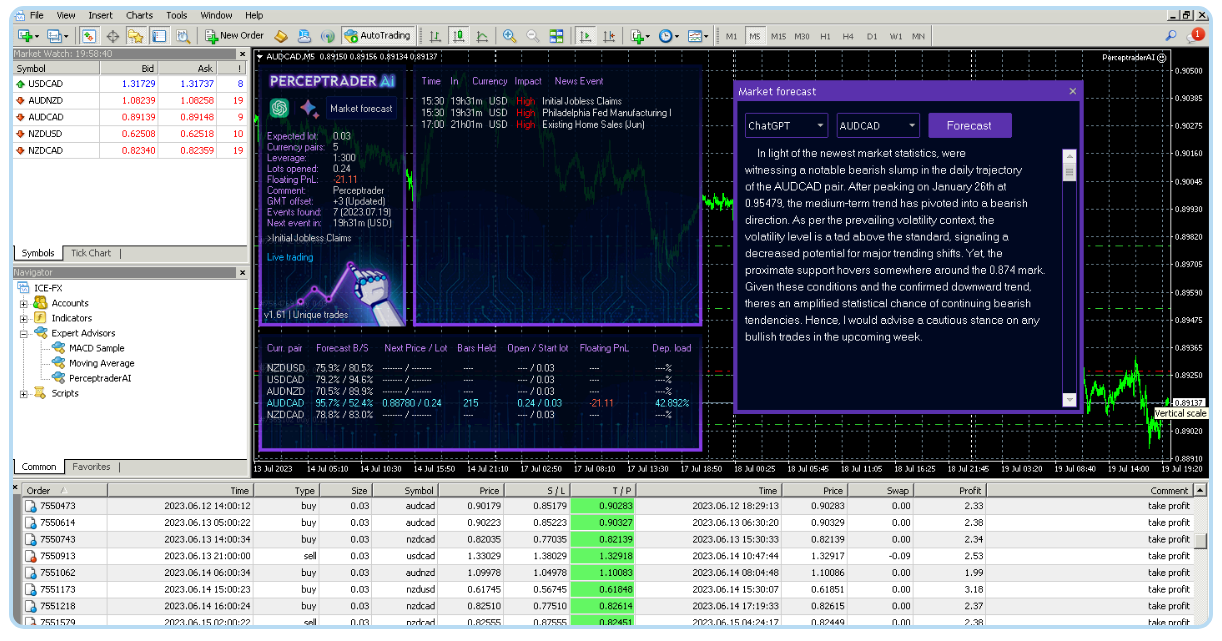Switch to the Favorites tab in Navigator

tap(91, 466)
